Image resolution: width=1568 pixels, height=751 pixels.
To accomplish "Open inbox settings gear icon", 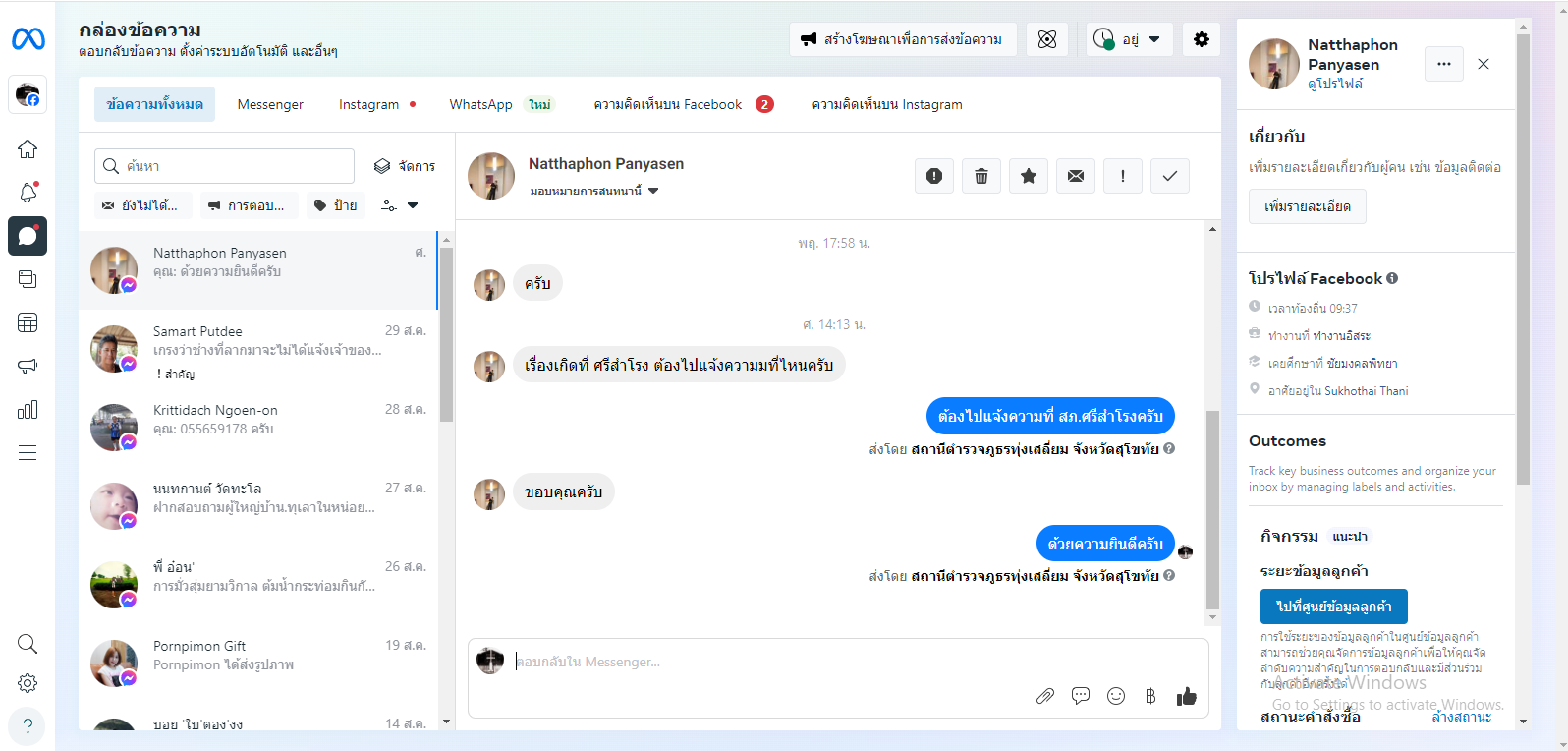I will point(1201,39).
